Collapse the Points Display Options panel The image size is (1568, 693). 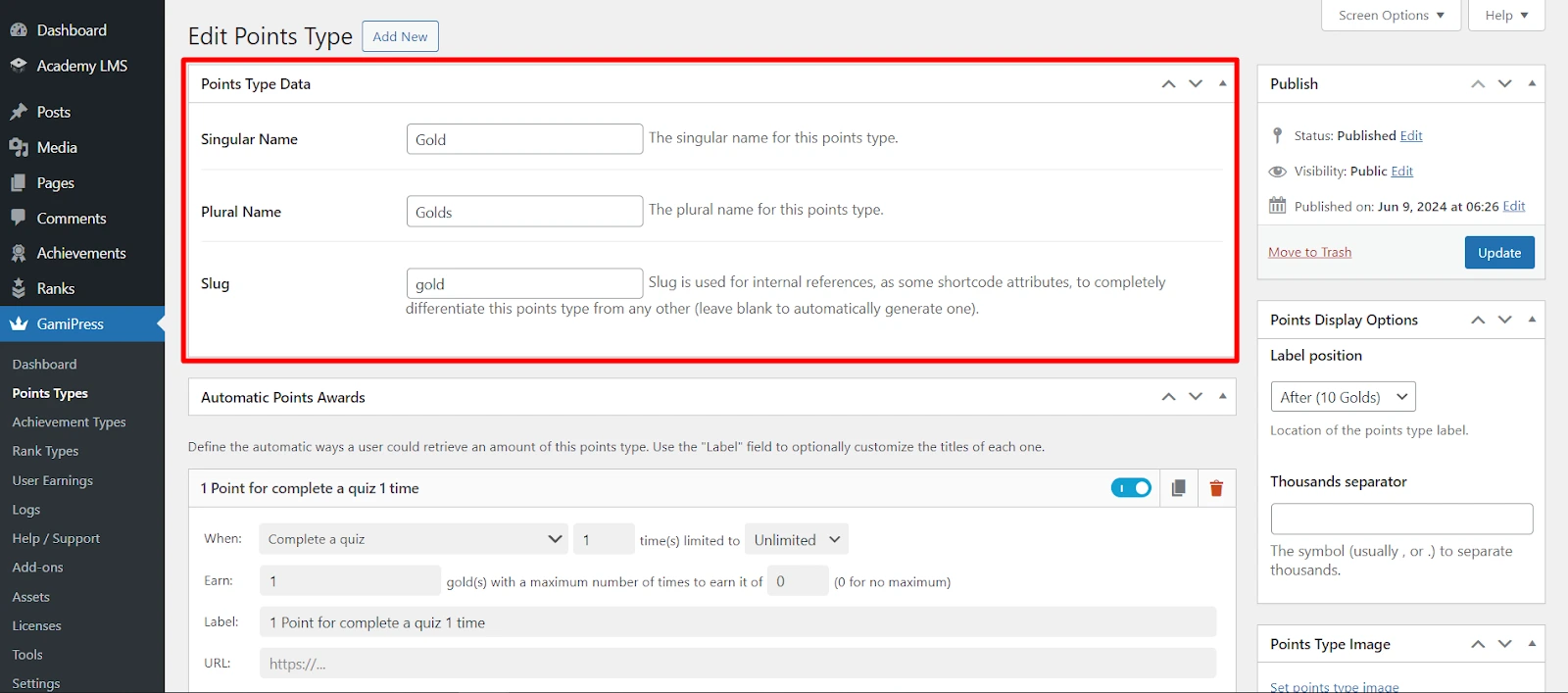click(1533, 319)
